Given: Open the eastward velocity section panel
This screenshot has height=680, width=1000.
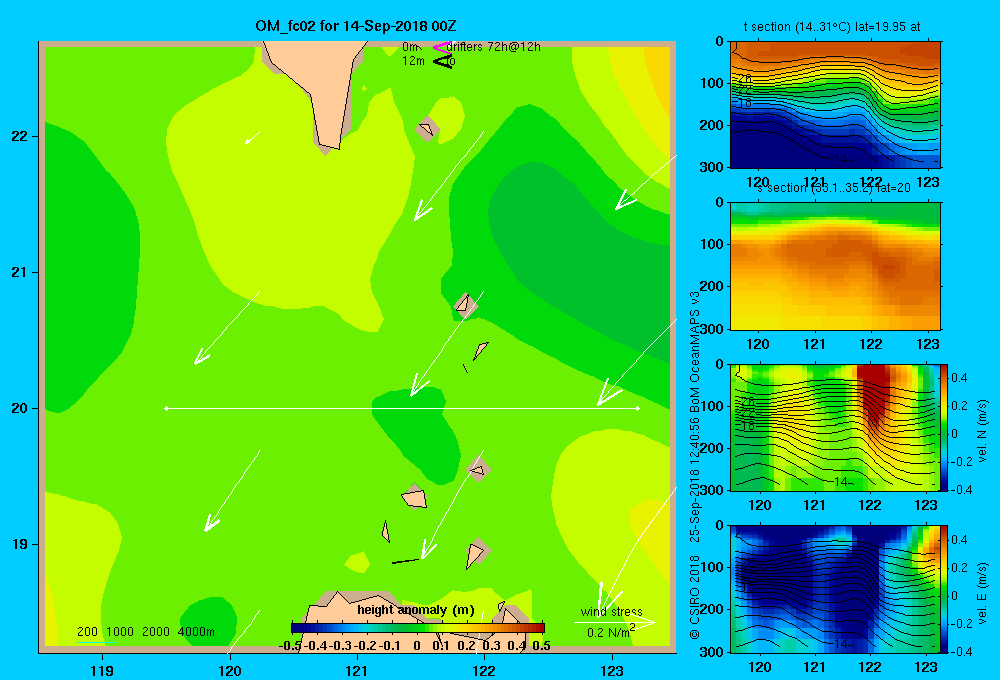Looking at the screenshot, I should tap(835, 589).
